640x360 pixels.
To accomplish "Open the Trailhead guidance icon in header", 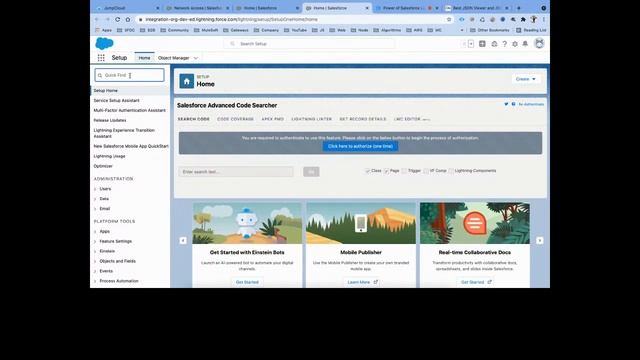I will [x=494, y=44].
